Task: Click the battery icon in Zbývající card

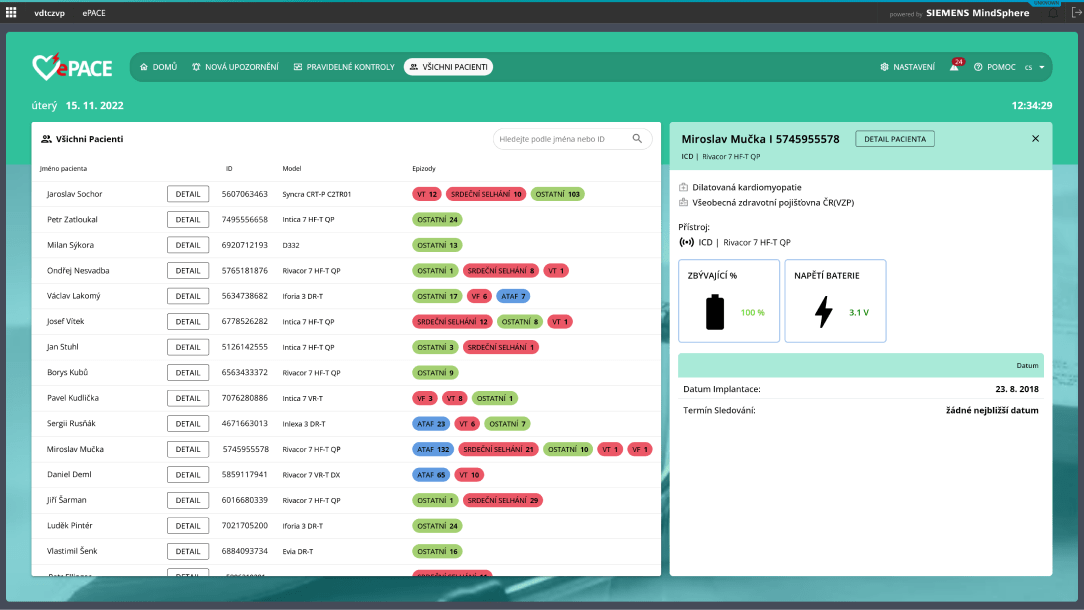Action: point(715,312)
